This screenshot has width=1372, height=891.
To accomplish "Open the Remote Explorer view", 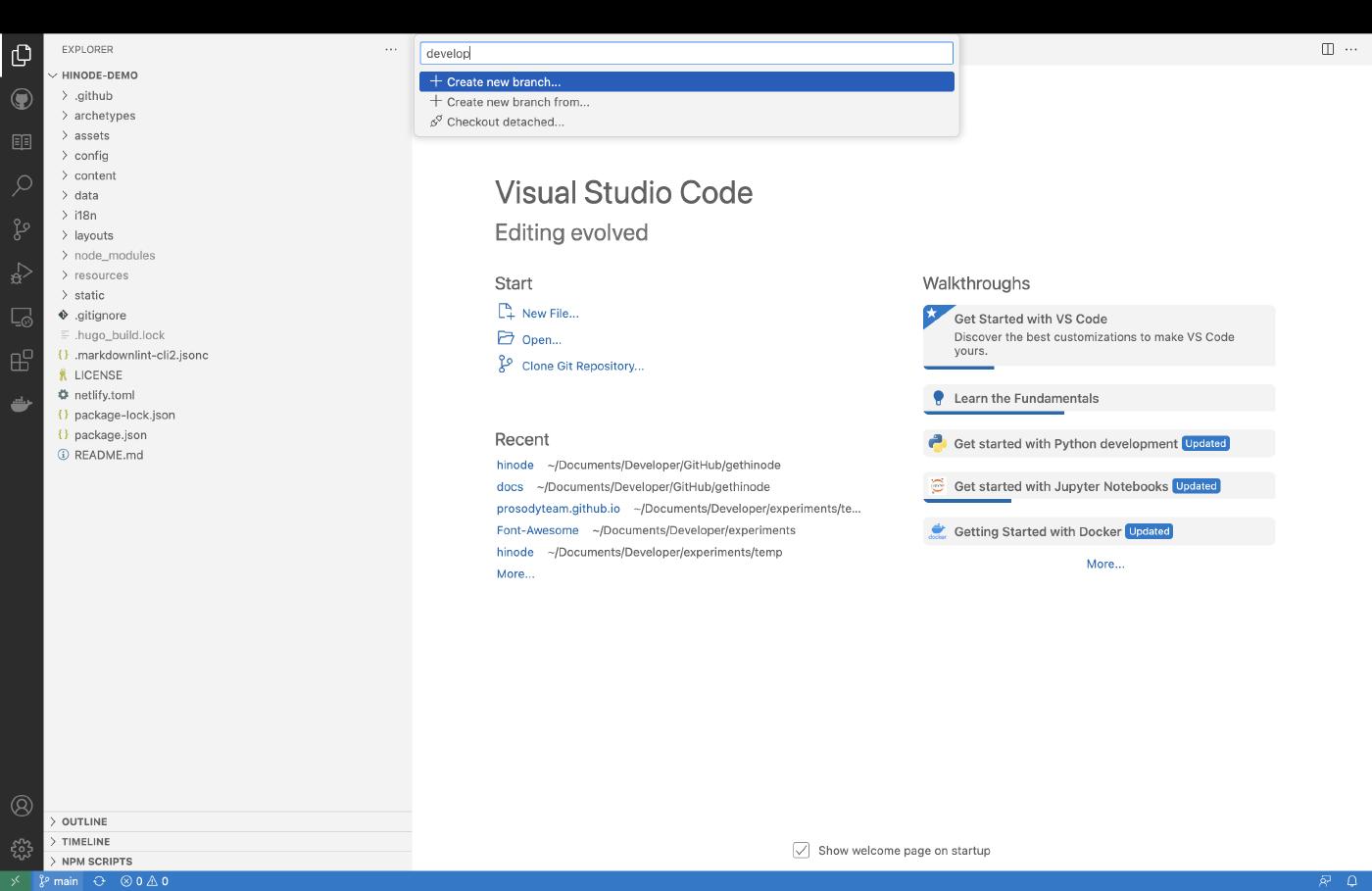I will (x=22, y=318).
